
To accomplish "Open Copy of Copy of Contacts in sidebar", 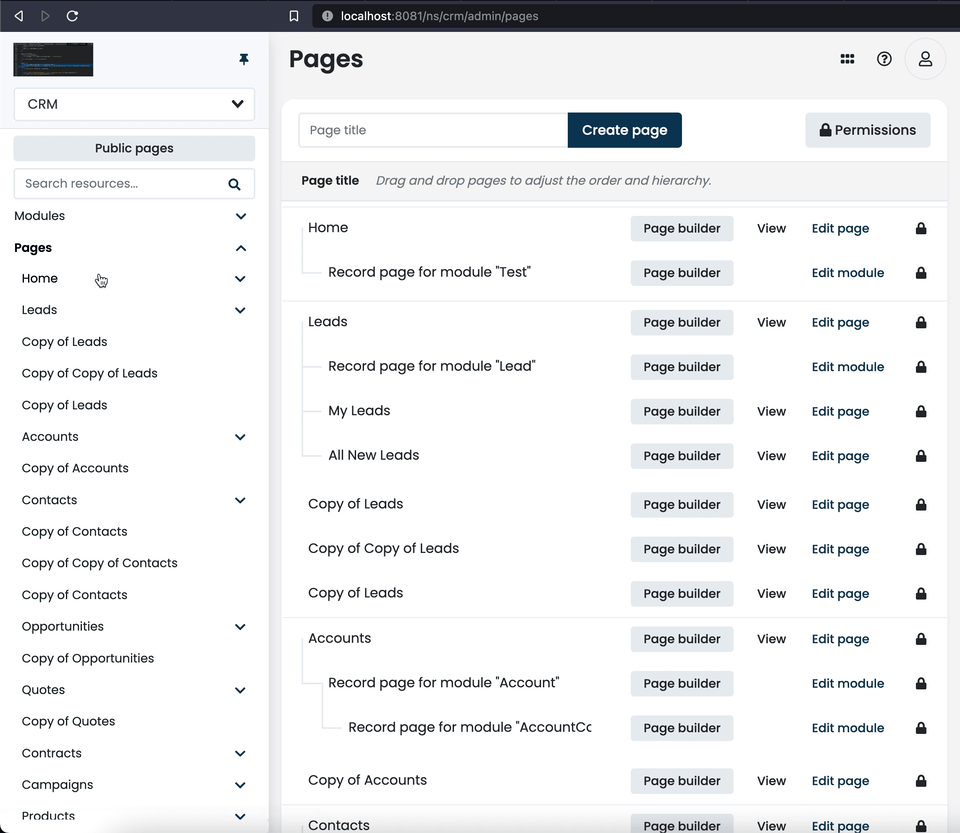I will (100, 563).
